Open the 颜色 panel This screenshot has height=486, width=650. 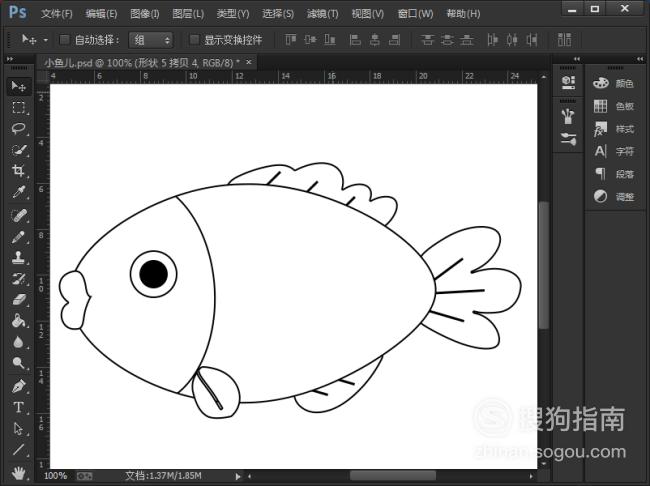click(614, 83)
